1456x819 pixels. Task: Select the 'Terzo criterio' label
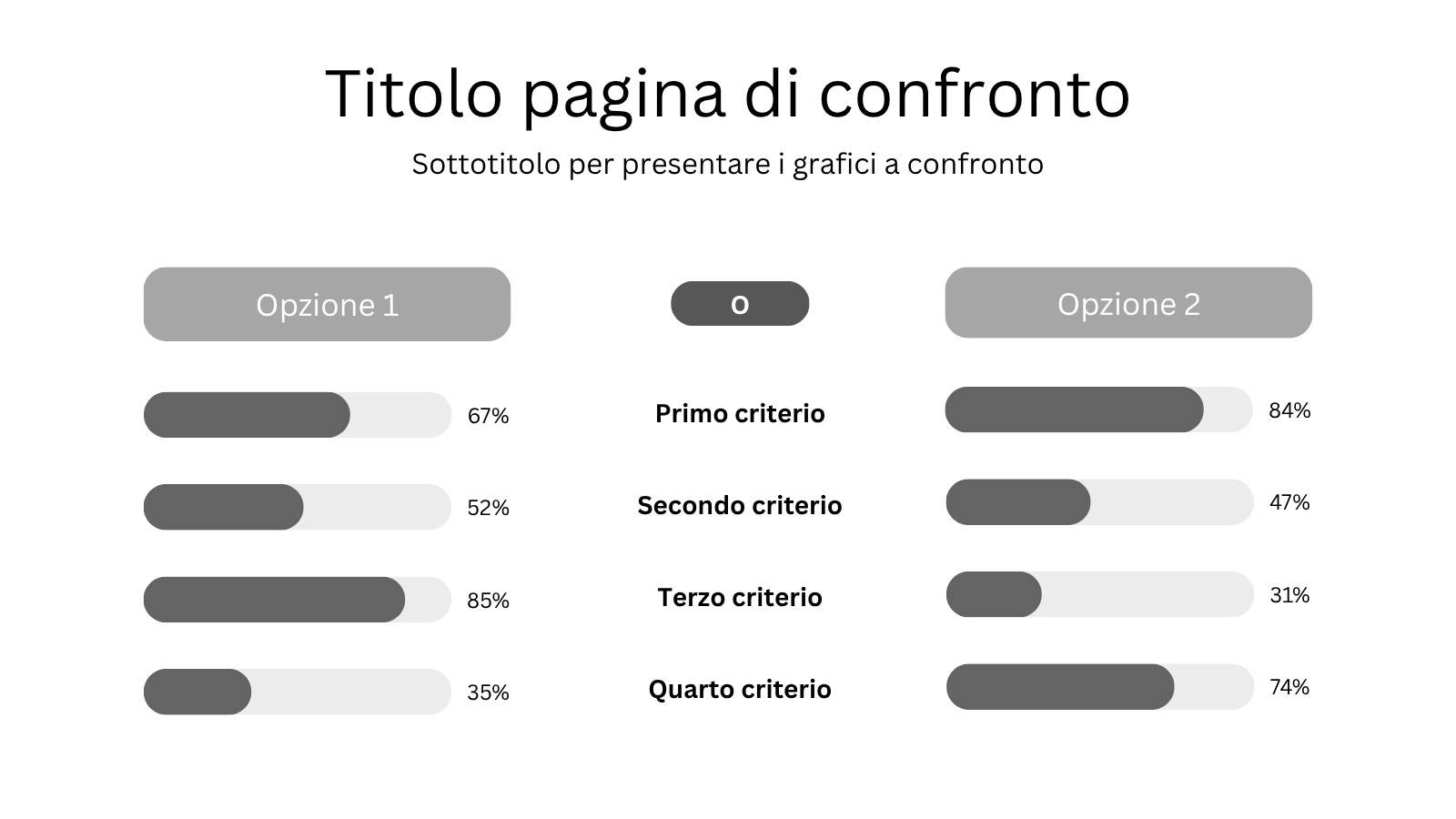pos(740,598)
